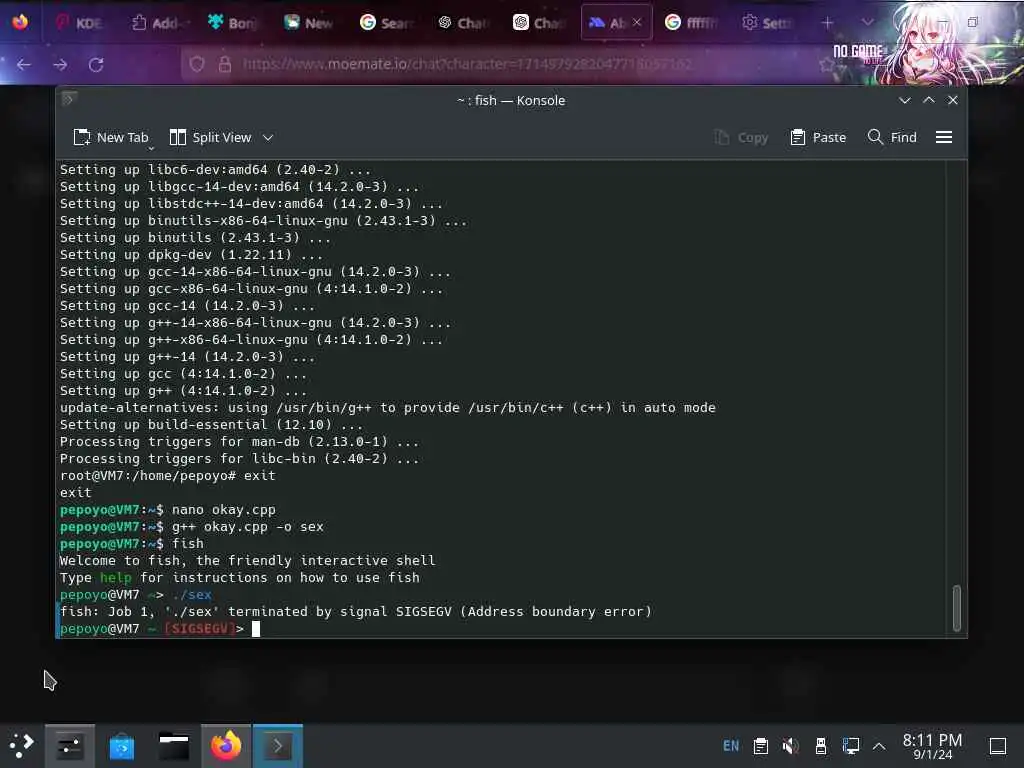
Task: Reload the Firefox page
Action: point(96,65)
